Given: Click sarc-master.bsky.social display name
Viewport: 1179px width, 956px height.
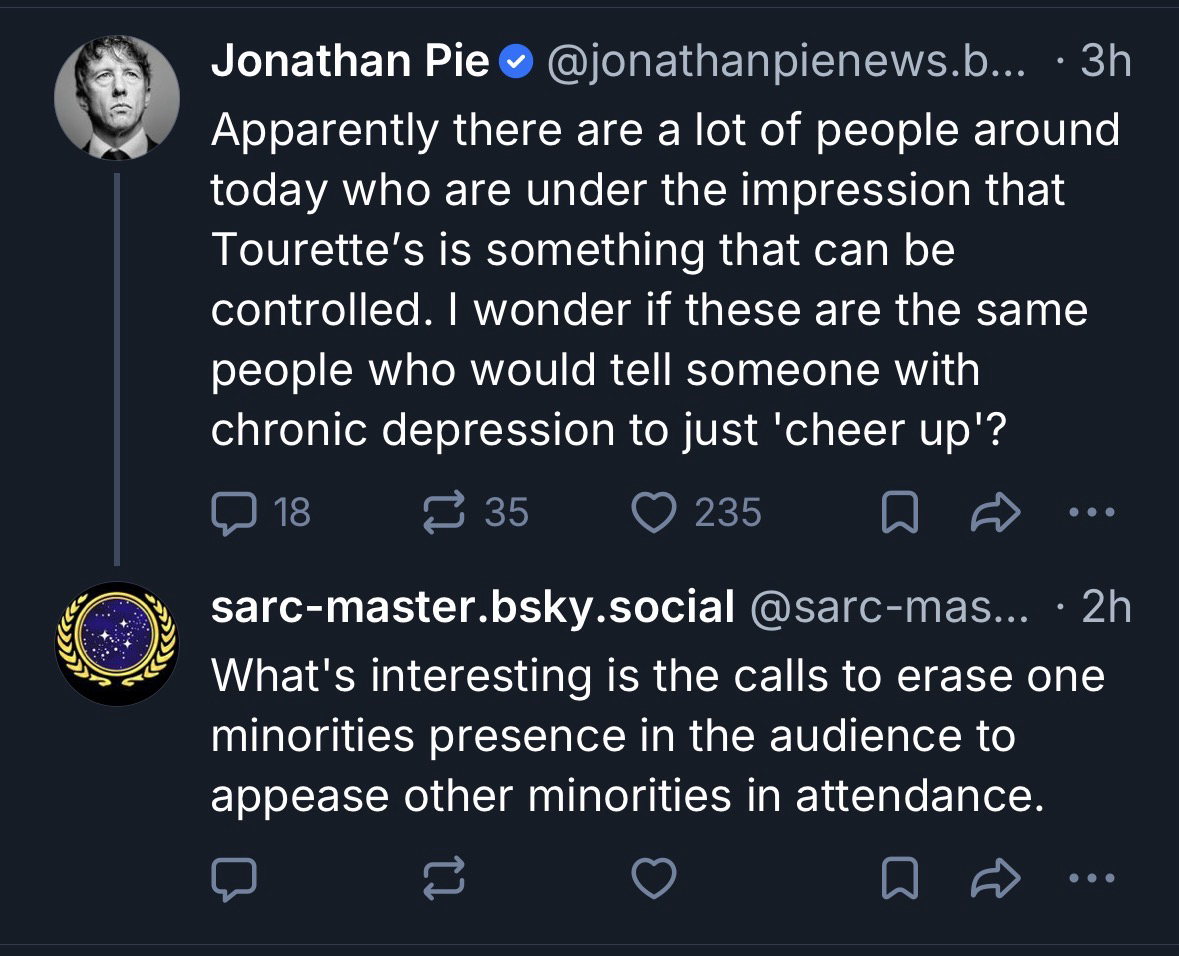Looking at the screenshot, I should point(472,607).
